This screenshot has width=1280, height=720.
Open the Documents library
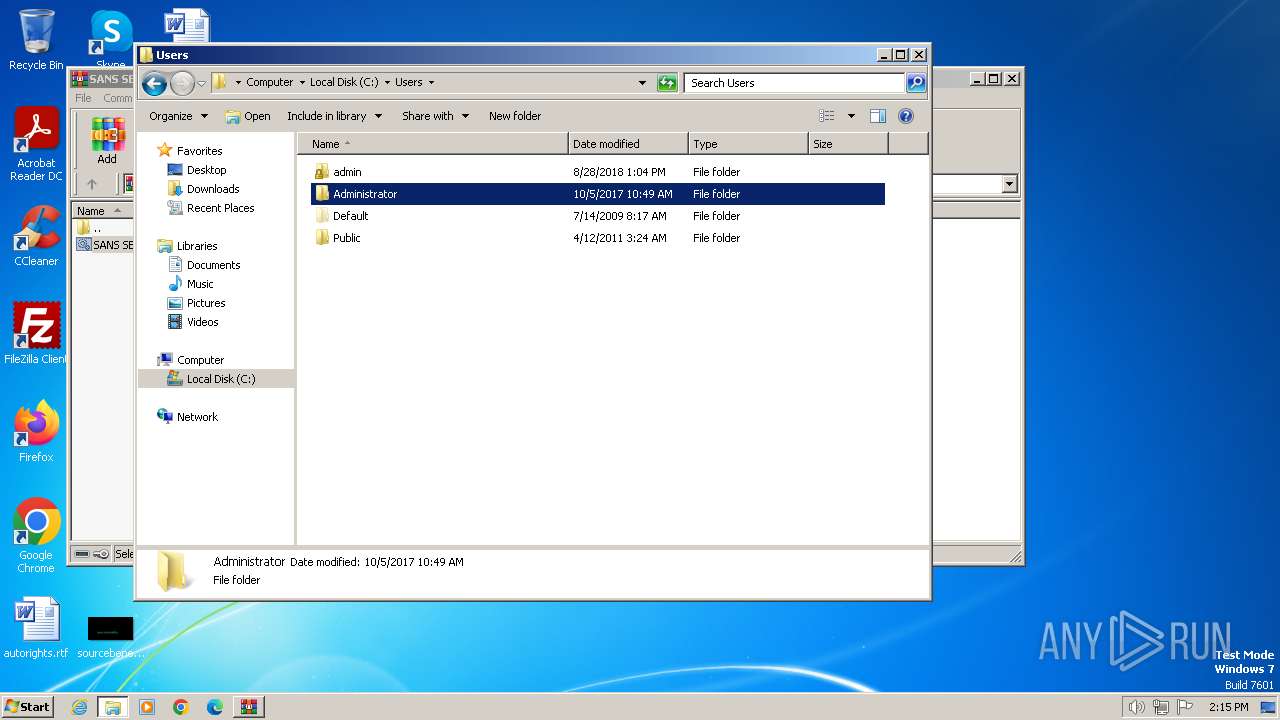[213, 265]
